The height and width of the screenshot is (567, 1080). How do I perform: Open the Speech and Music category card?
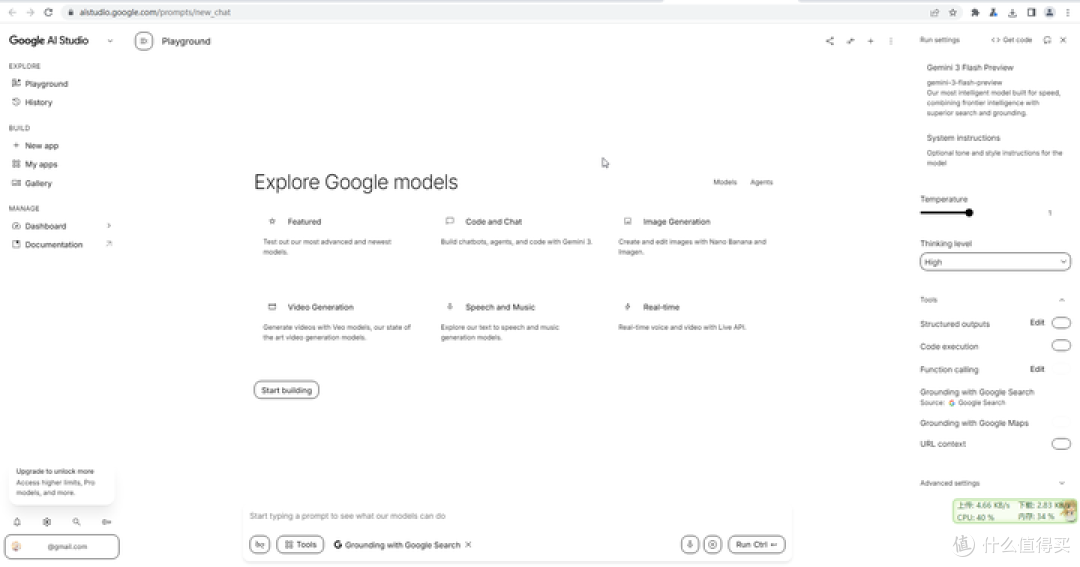click(517, 322)
